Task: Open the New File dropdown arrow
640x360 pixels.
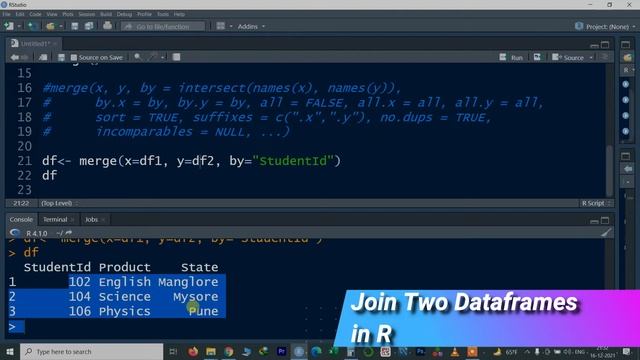Action: point(19,27)
